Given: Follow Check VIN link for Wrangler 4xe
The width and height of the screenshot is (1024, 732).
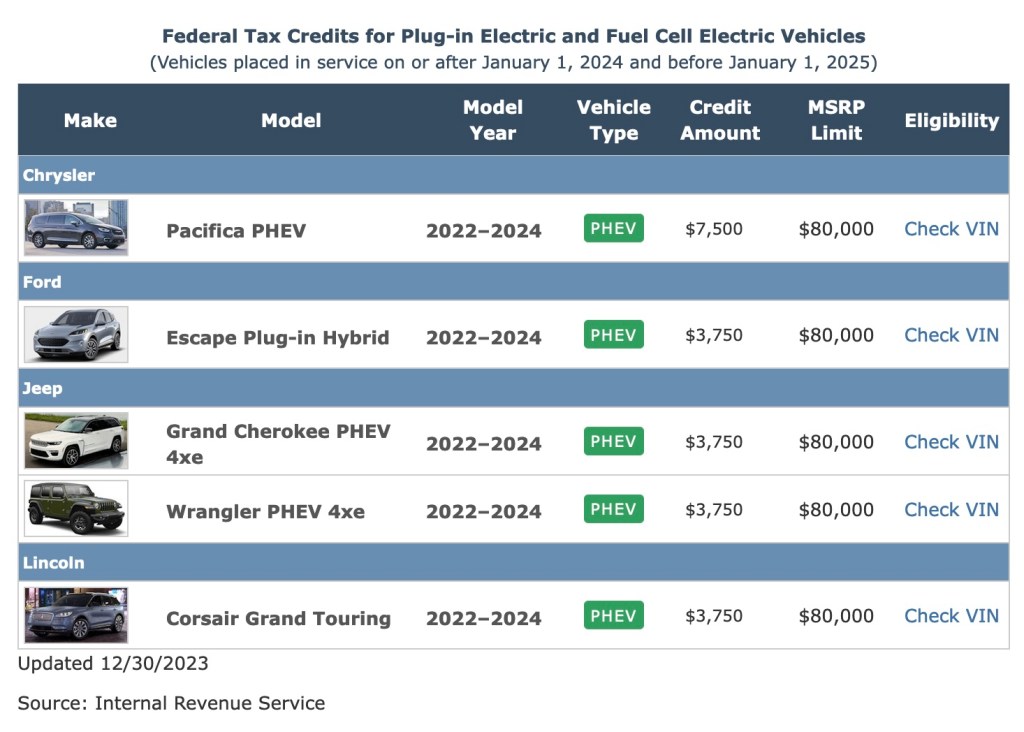Looking at the screenshot, I should click(x=951, y=510).
